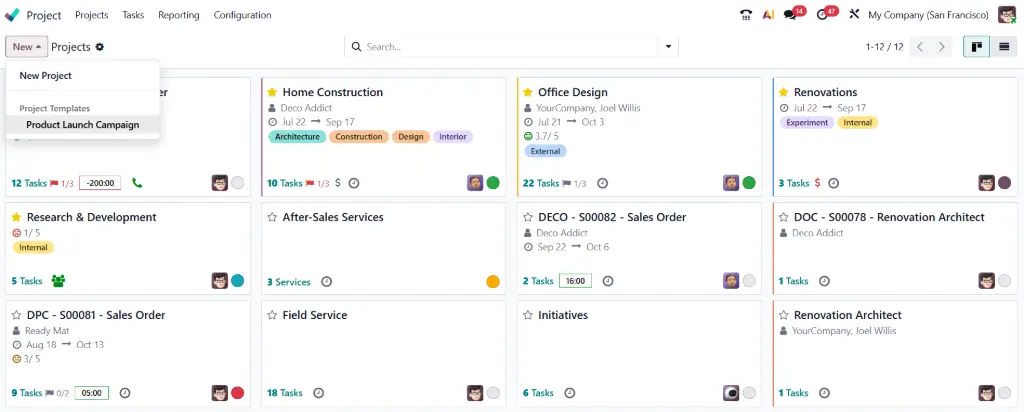Unfavorite Renovations via its star

(x=784, y=92)
